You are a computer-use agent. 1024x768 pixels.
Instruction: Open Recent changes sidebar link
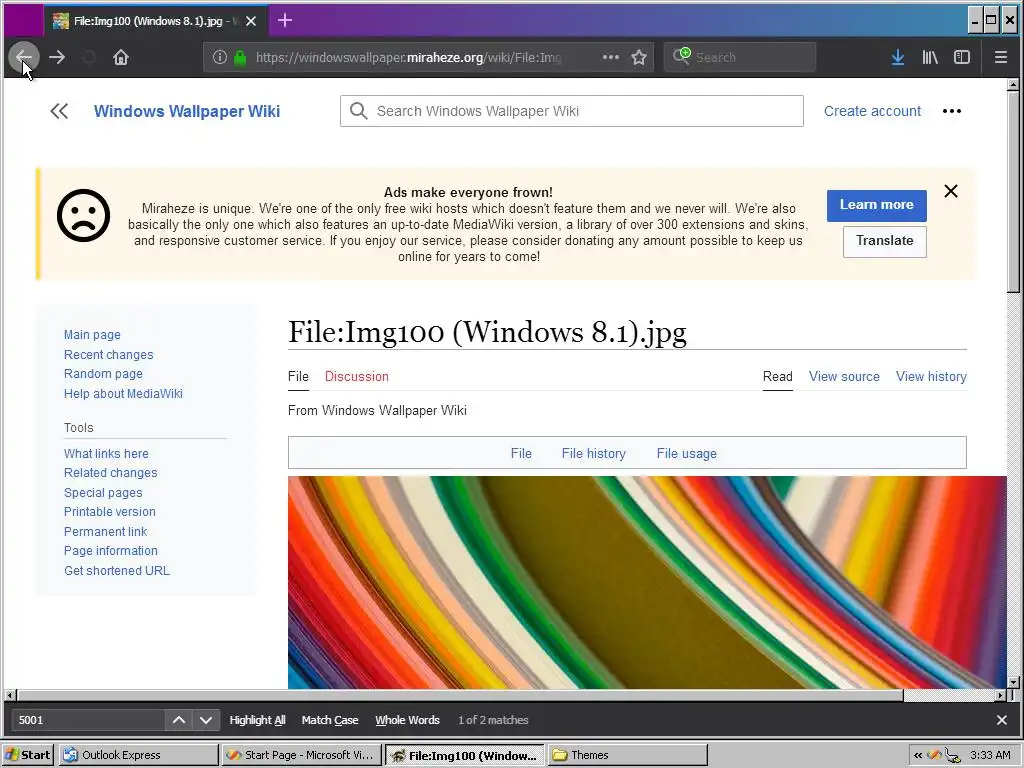[108, 355]
